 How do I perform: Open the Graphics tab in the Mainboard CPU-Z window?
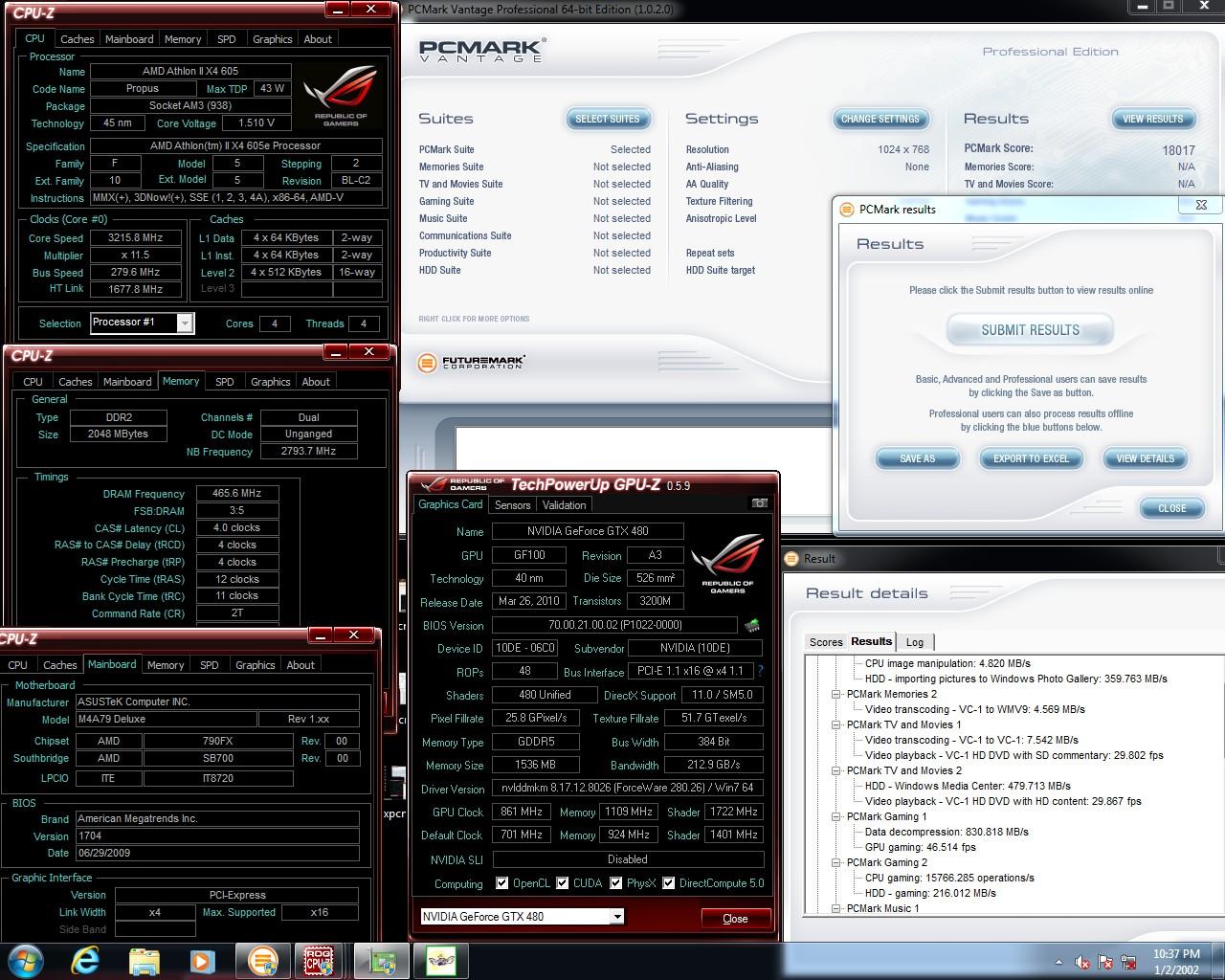[256, 664]
